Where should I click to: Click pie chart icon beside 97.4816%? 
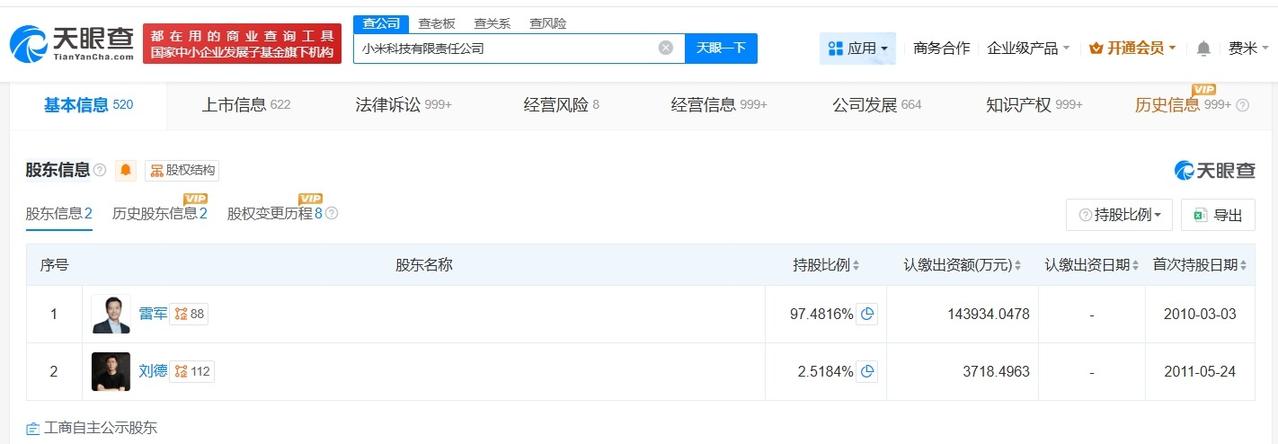868,314
